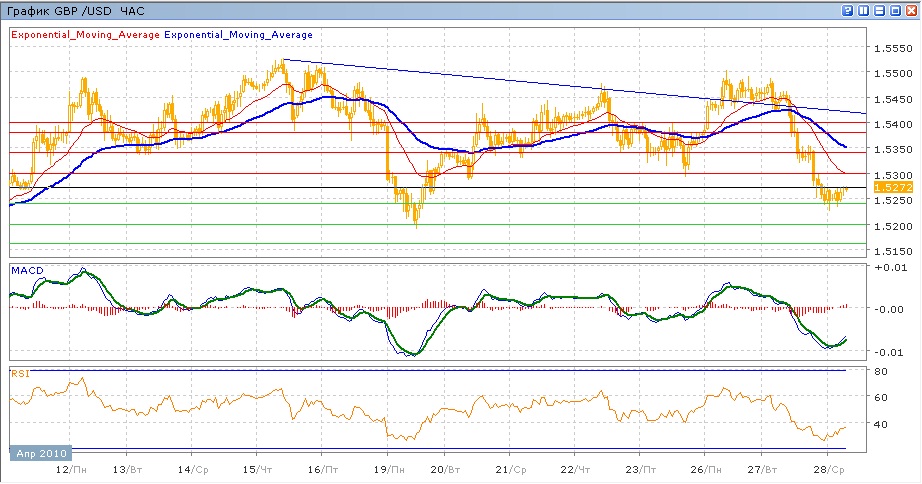Maximize the GBP/USD chart window
This screenshot has width=922, height=484.
[896, 10]
